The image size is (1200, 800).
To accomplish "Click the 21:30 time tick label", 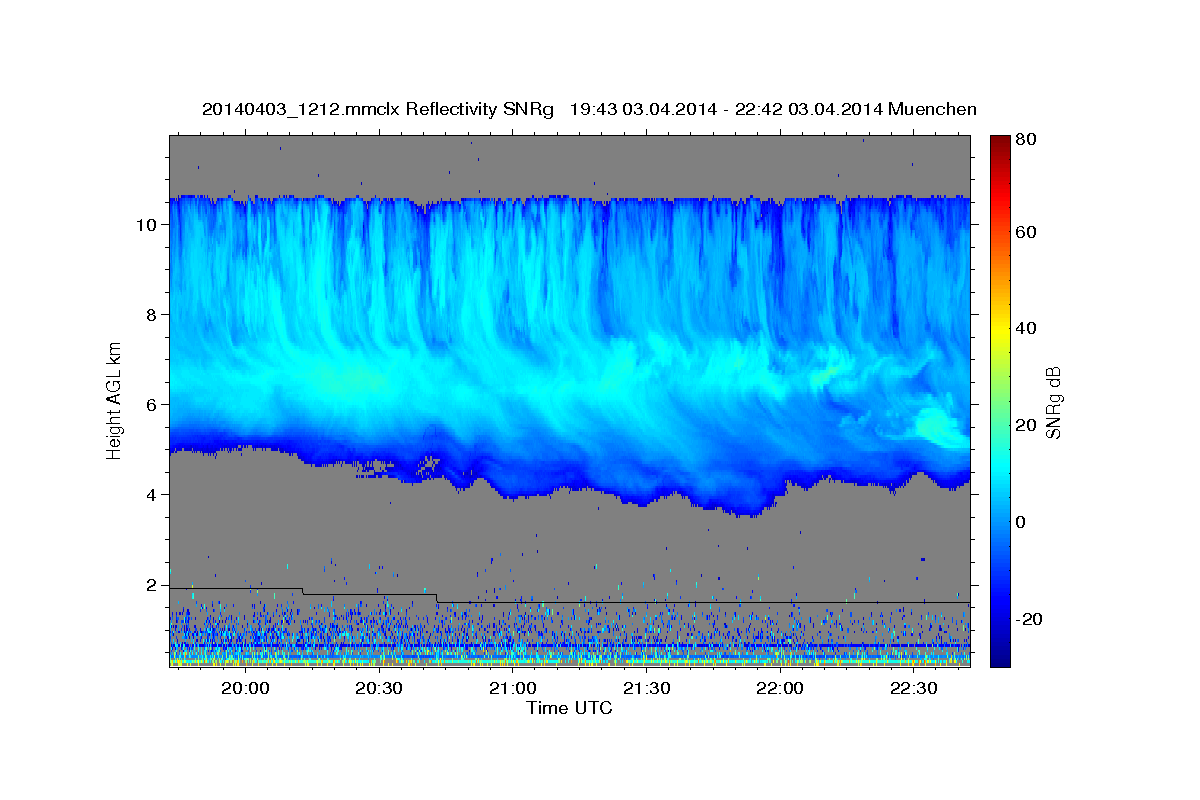I will (x=646, y=688).
